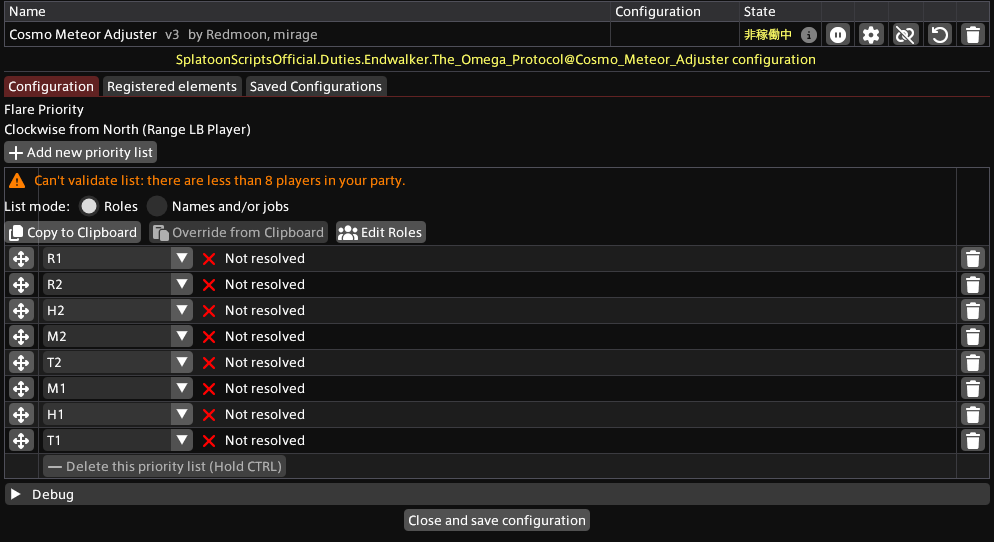The width and height of the screenshot is (994, 542).
Task: Click the broken link icon in header row
Action: coord(905,34)
